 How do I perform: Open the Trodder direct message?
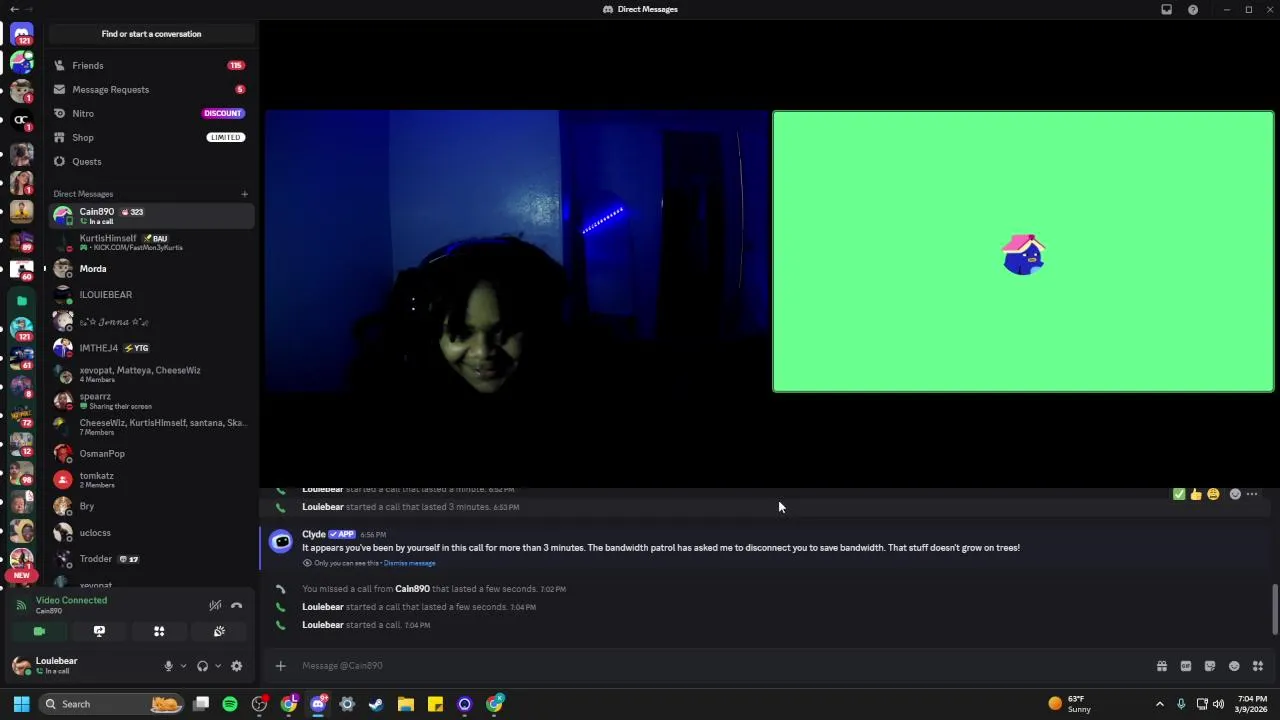coord(151,559)
